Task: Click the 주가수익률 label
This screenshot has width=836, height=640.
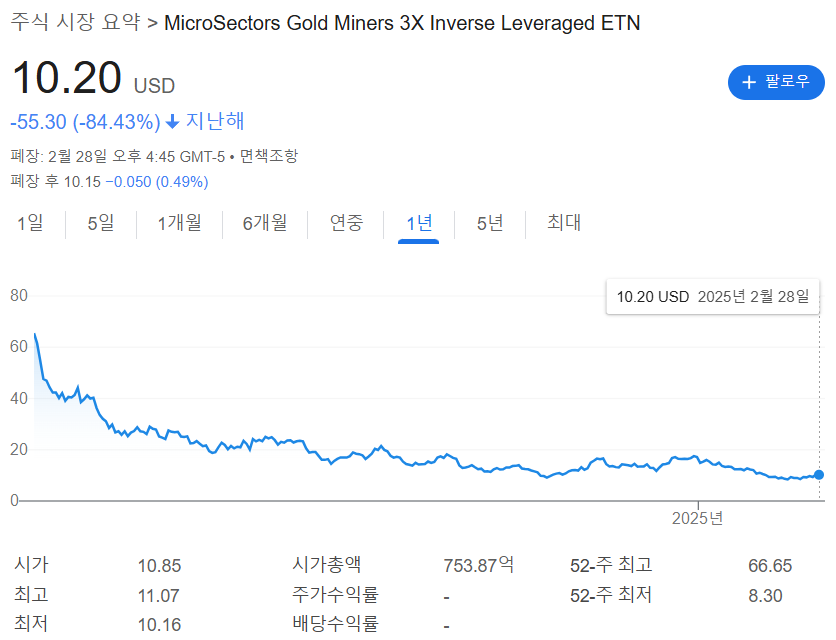Action: pos(335,595)
